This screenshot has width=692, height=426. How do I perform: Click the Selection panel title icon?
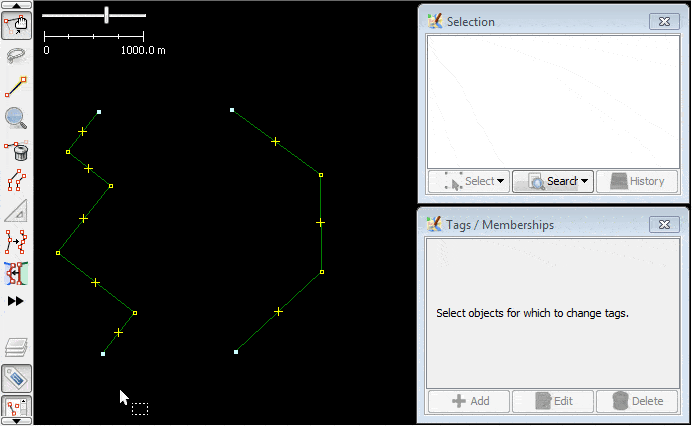coord(435,21)
